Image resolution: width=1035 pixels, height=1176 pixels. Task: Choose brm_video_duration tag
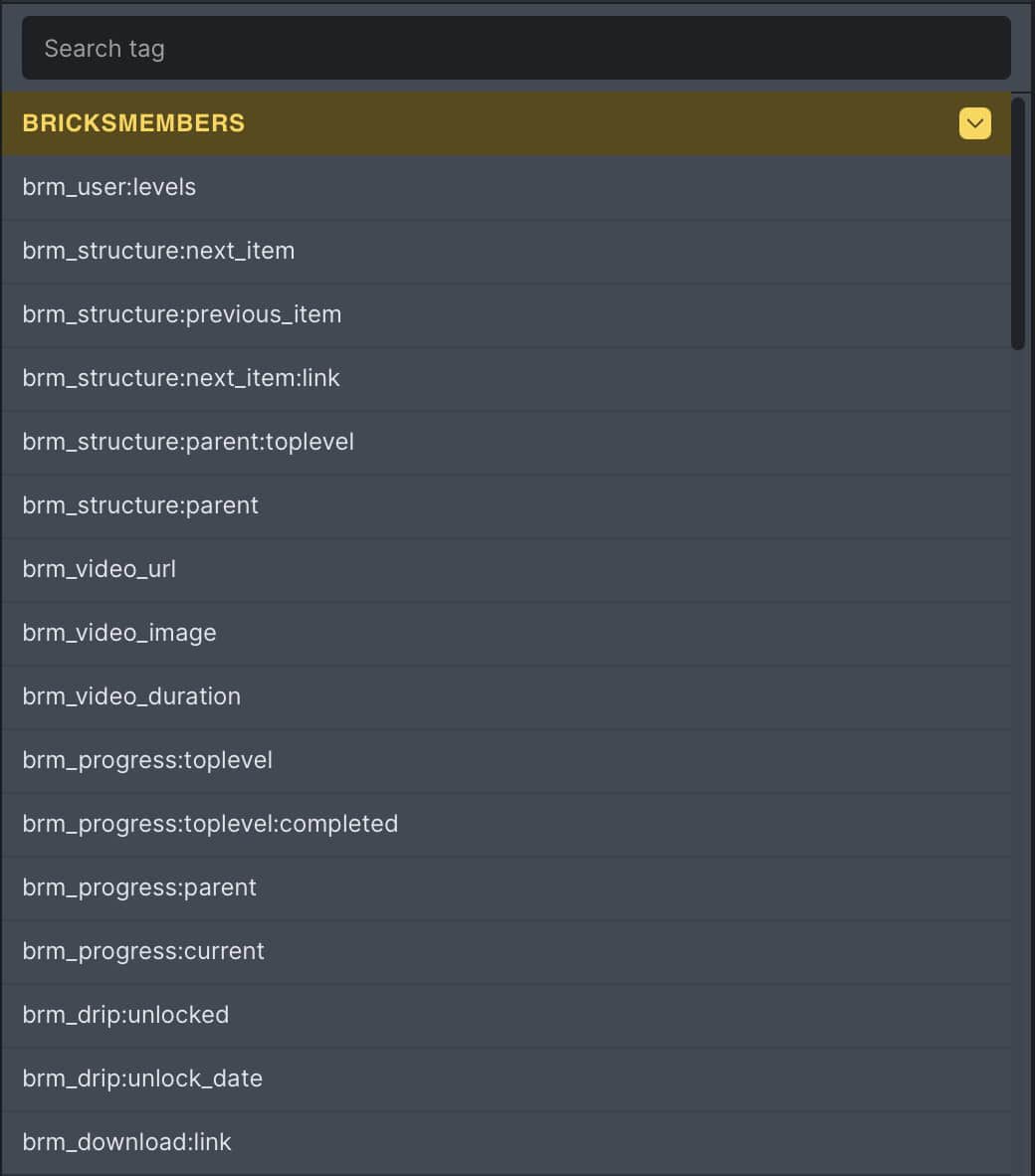(131, 696)
